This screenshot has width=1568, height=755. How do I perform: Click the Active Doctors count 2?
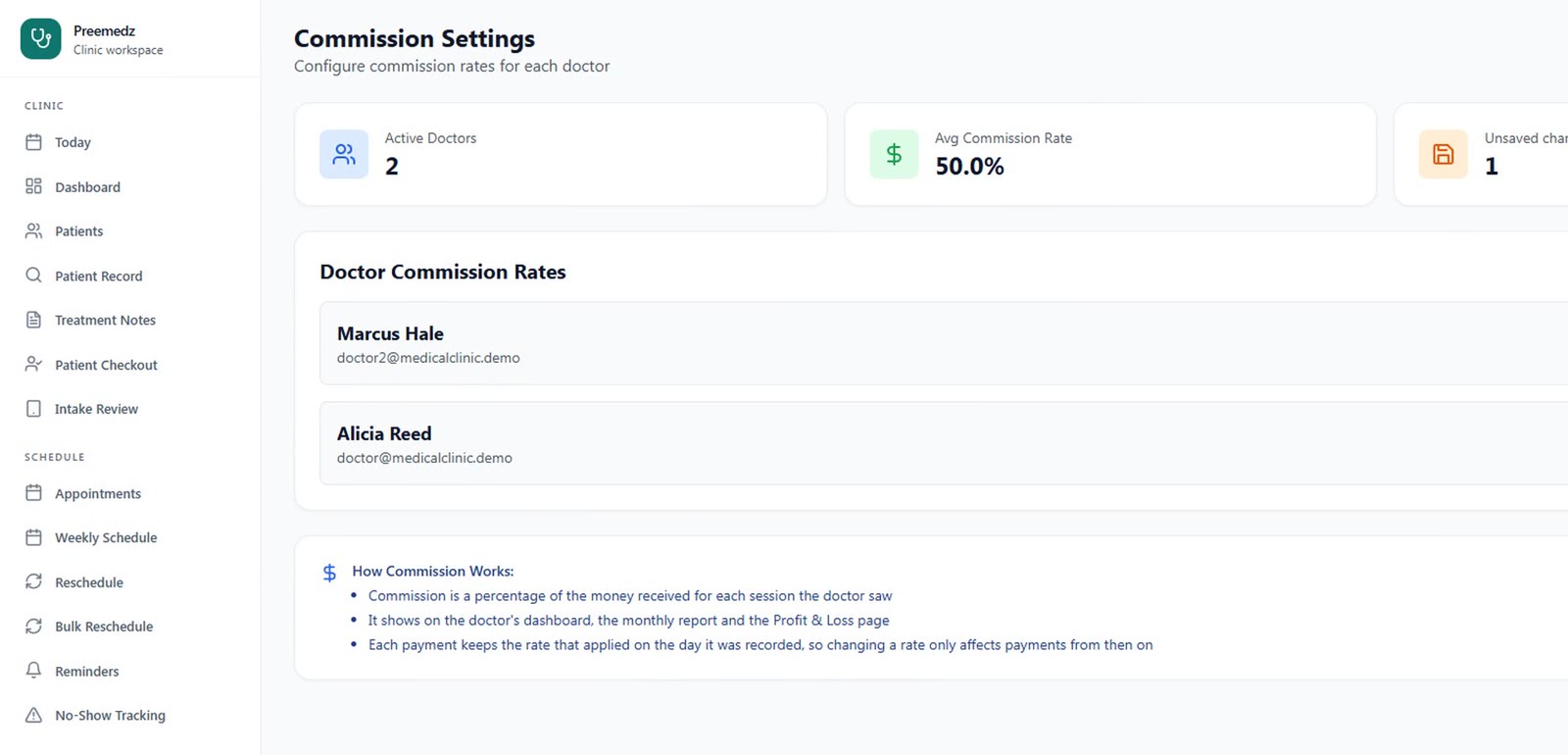coord(392,167)
